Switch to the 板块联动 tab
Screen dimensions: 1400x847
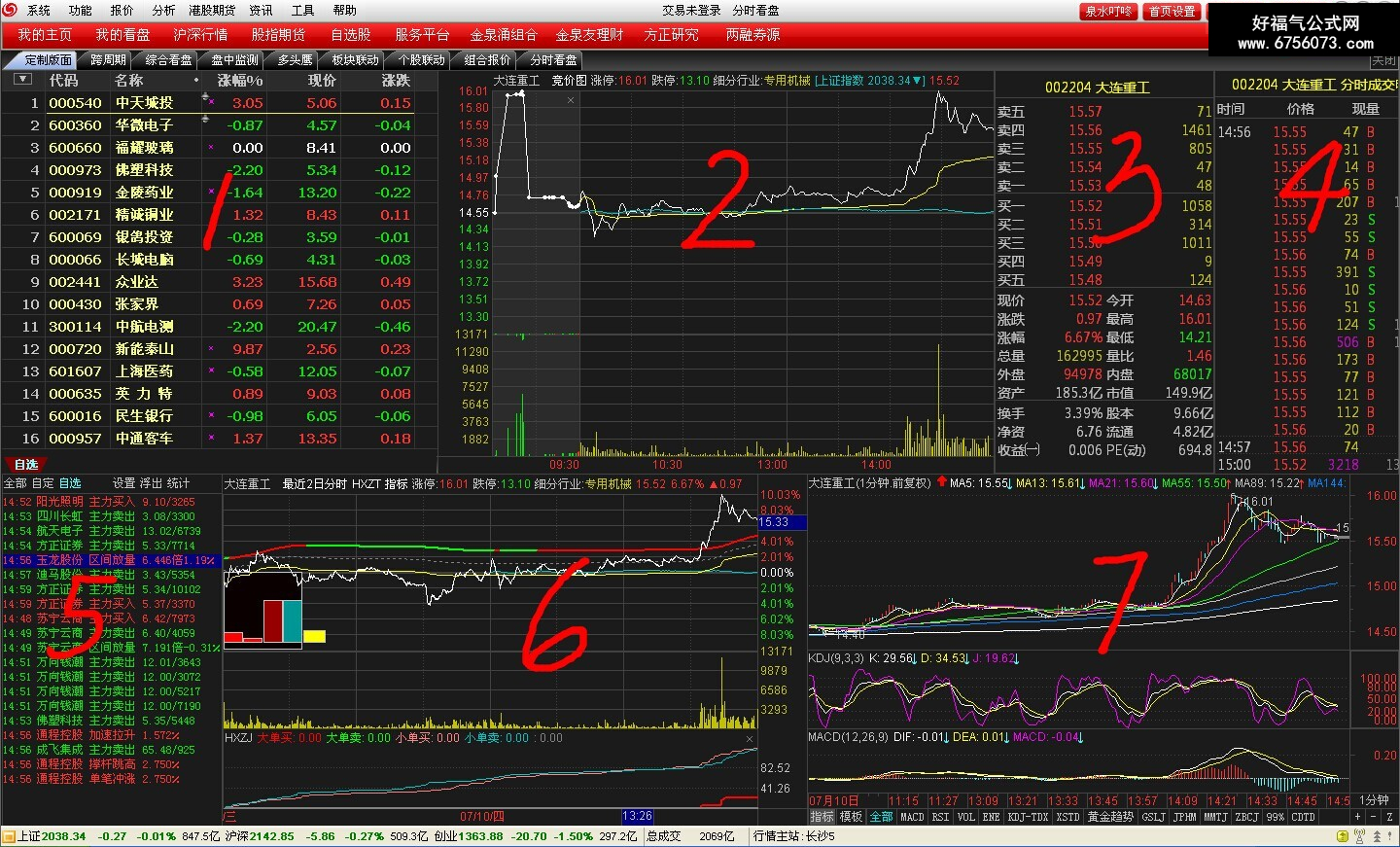355,59
